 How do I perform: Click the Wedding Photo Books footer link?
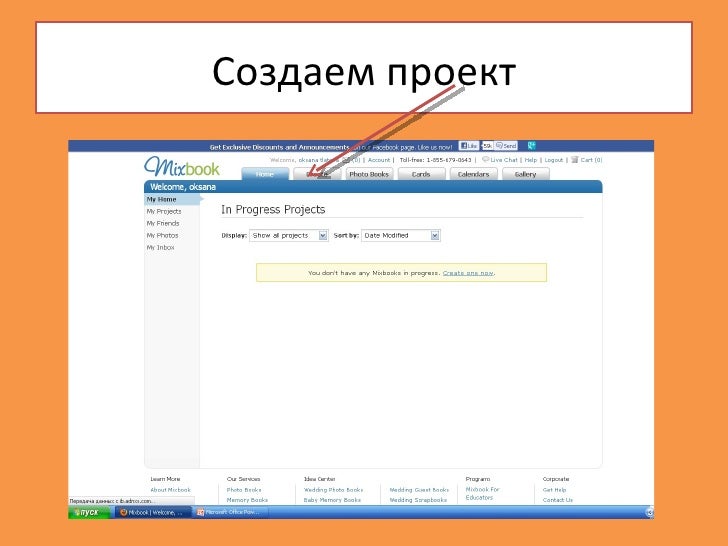(x=333, y=490)
